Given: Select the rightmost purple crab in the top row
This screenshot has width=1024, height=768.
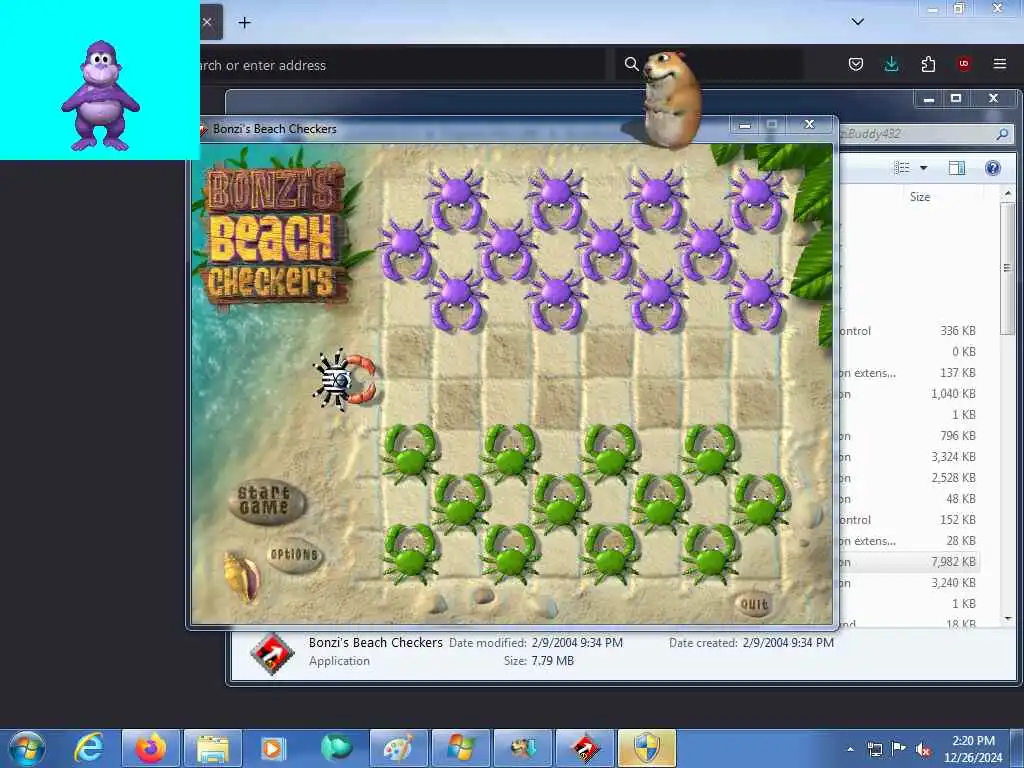Looking at the screenshot, I should click(x=756, y=199).
